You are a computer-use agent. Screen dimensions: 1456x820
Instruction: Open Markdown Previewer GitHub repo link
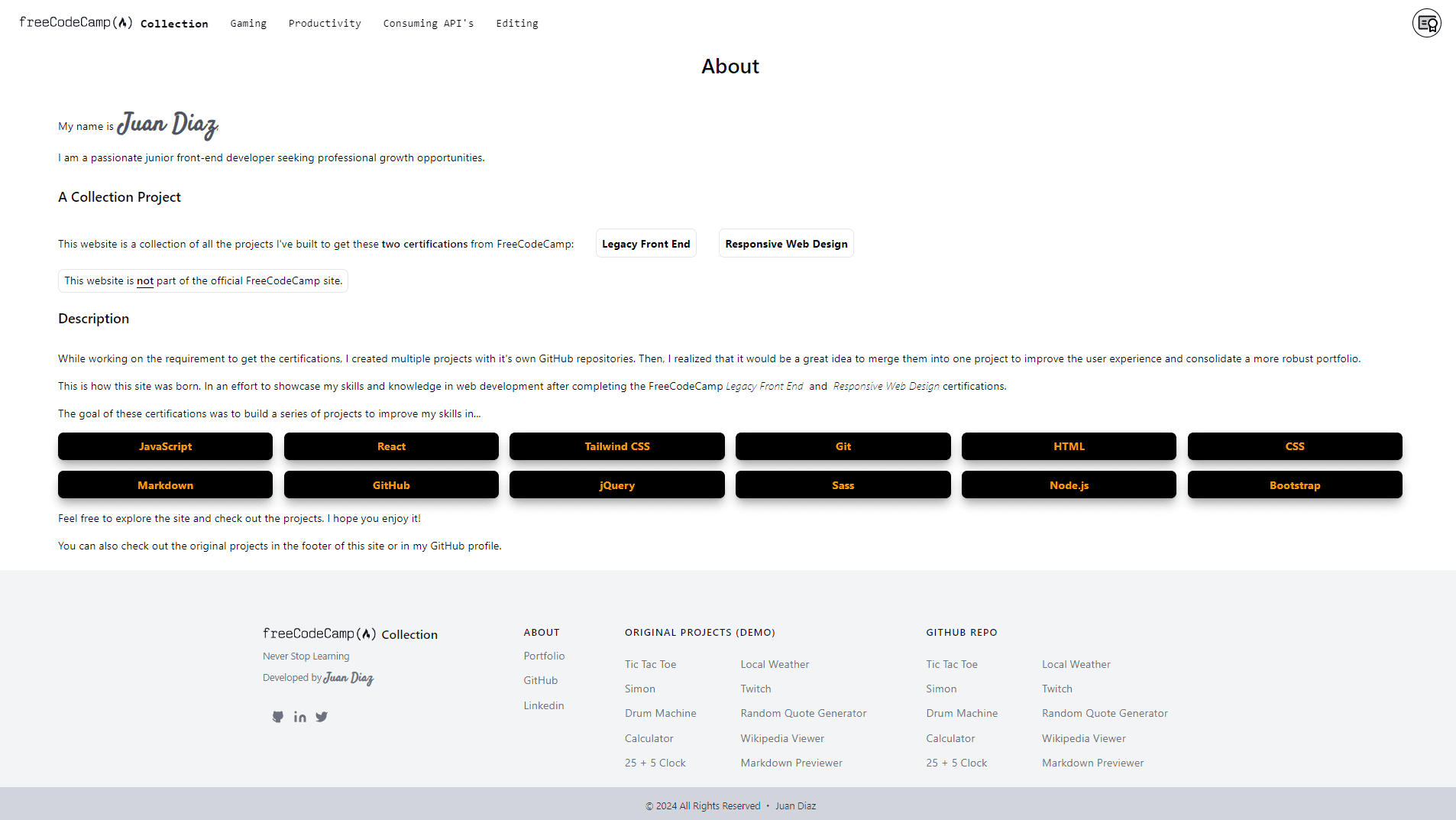1093,763
